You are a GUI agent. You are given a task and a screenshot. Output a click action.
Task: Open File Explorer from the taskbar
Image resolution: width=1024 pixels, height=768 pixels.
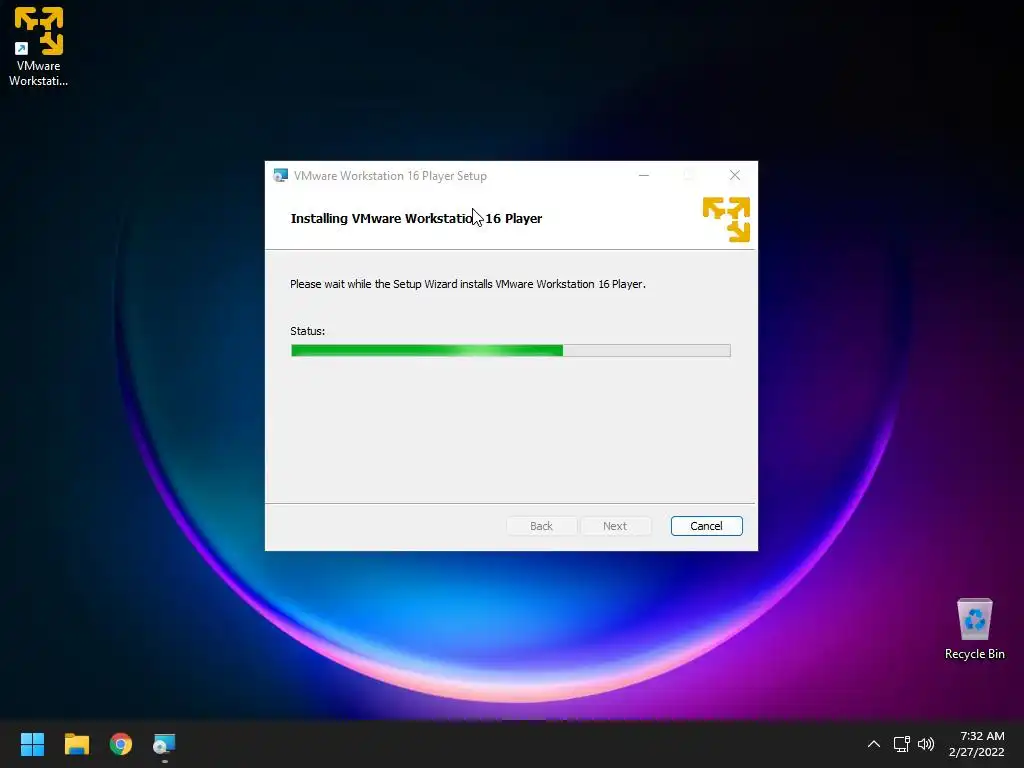[76, 744]
